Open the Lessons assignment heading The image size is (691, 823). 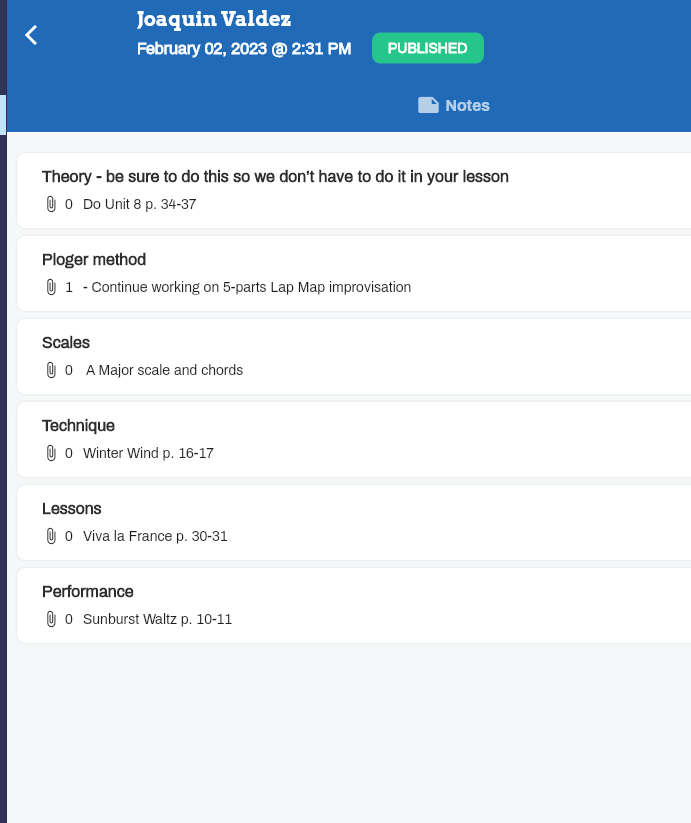tap(71, 509)
